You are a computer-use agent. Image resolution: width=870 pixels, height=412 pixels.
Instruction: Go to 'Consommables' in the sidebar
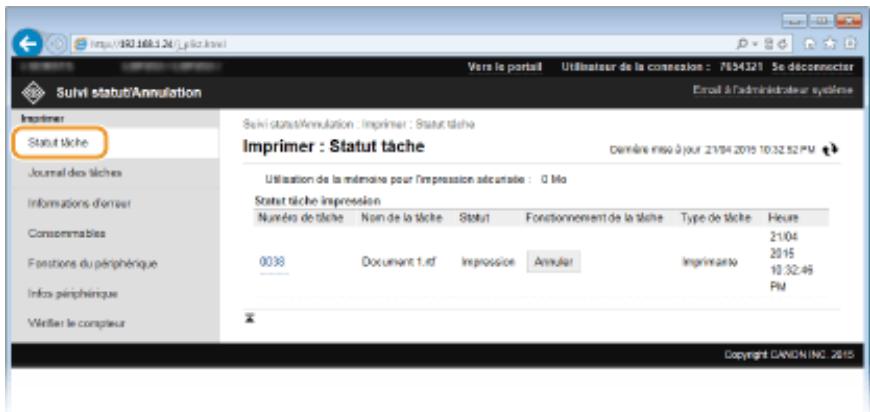point(67,233)
